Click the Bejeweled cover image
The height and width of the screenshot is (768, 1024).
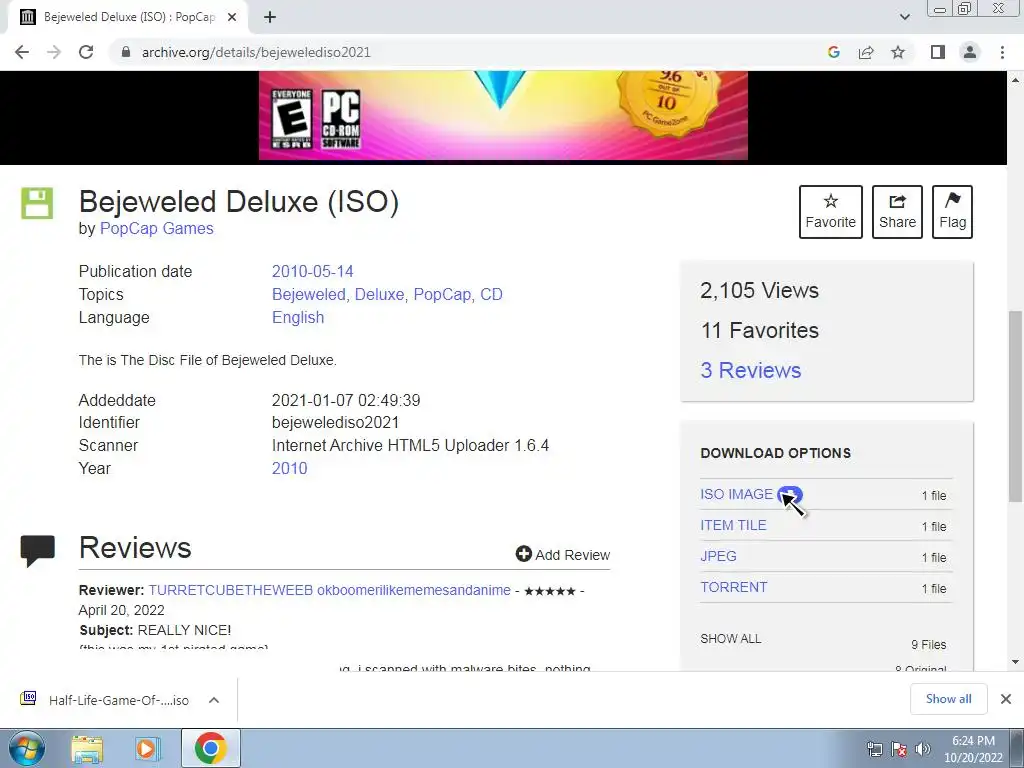(x=504, y=115)
